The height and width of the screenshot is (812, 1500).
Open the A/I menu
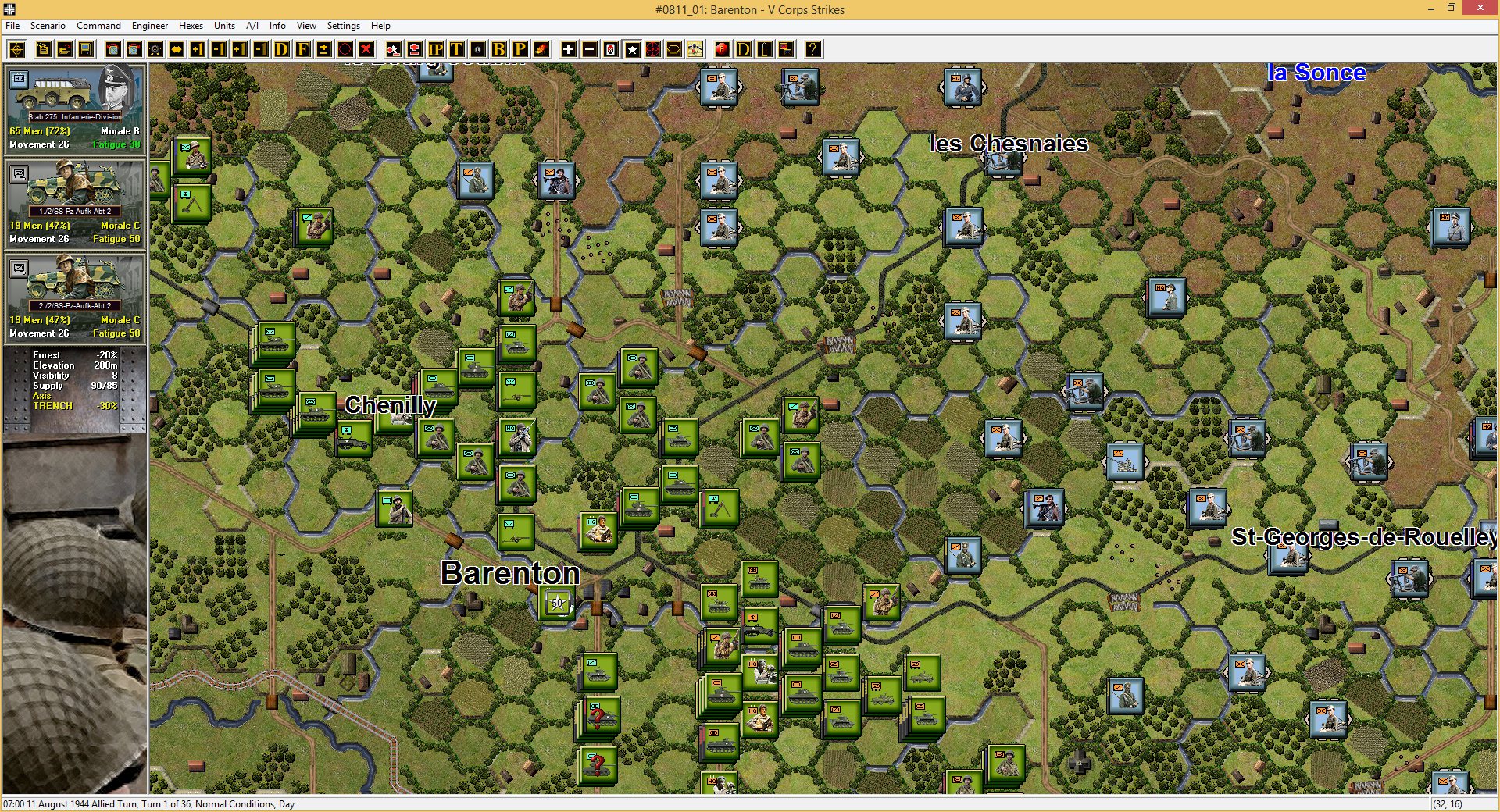pyautogui.click(x=252, y=26)
